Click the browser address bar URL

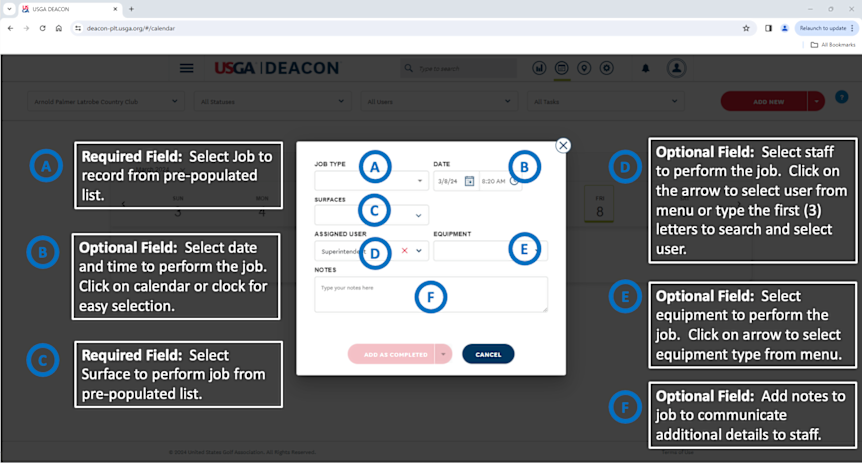click(x=131, y=28)
